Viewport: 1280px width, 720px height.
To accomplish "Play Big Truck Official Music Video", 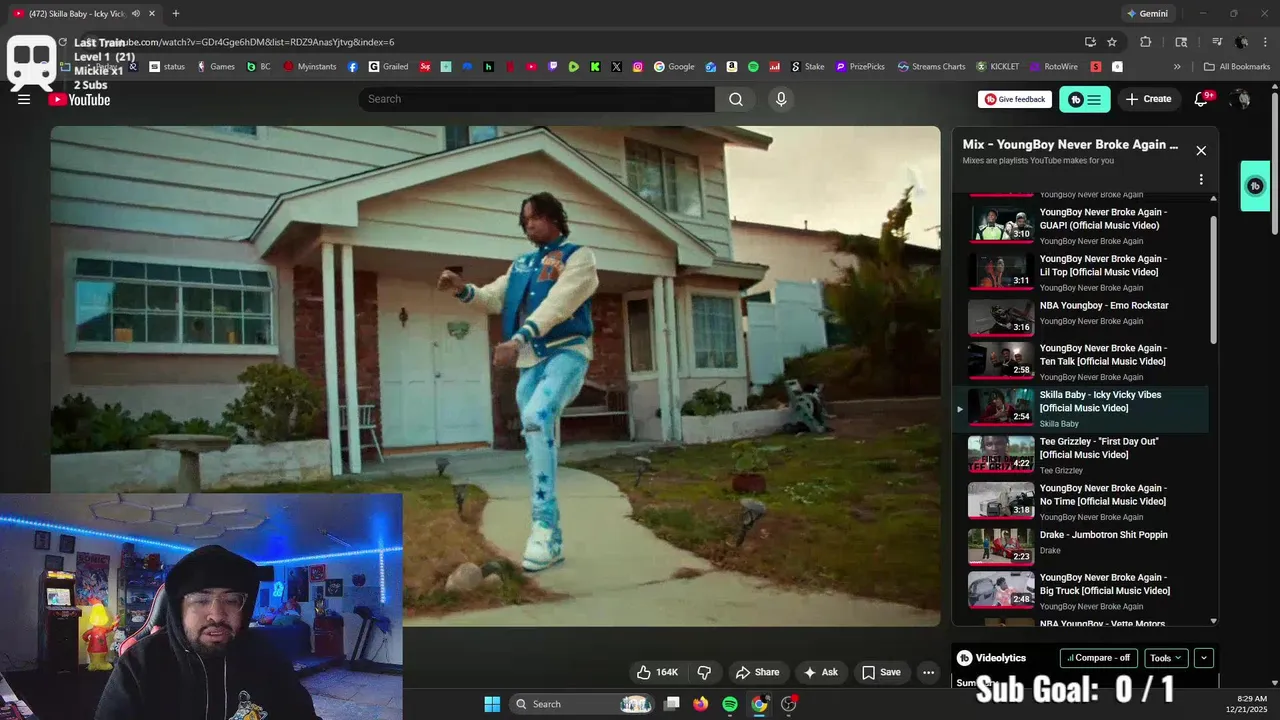I will click(1087, 590).
